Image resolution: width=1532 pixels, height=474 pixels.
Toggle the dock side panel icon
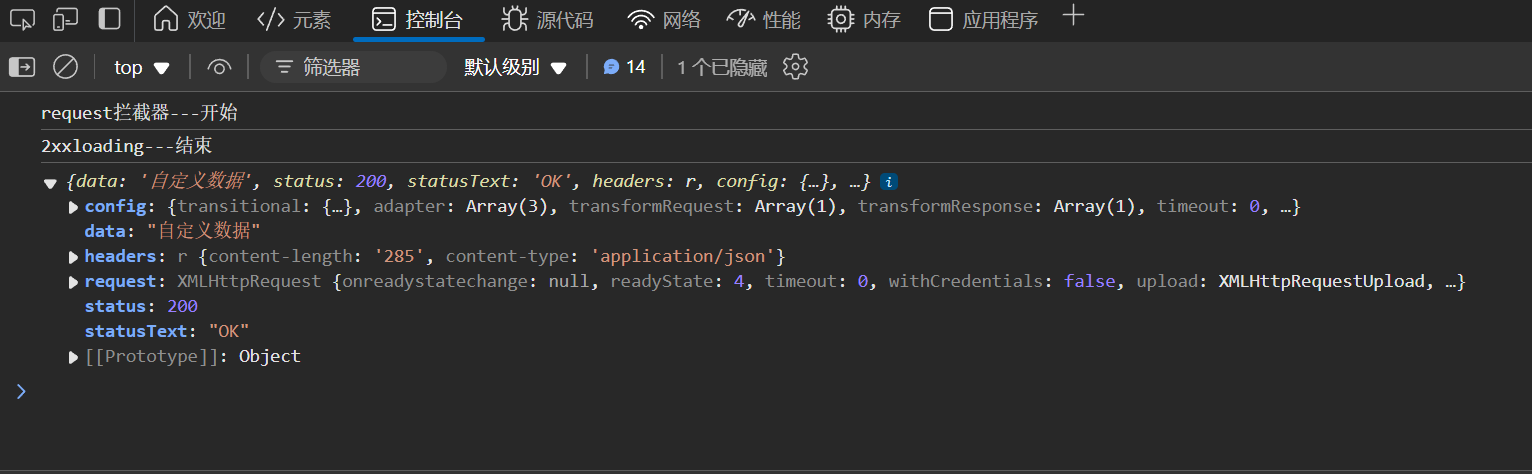click(110, 19)
